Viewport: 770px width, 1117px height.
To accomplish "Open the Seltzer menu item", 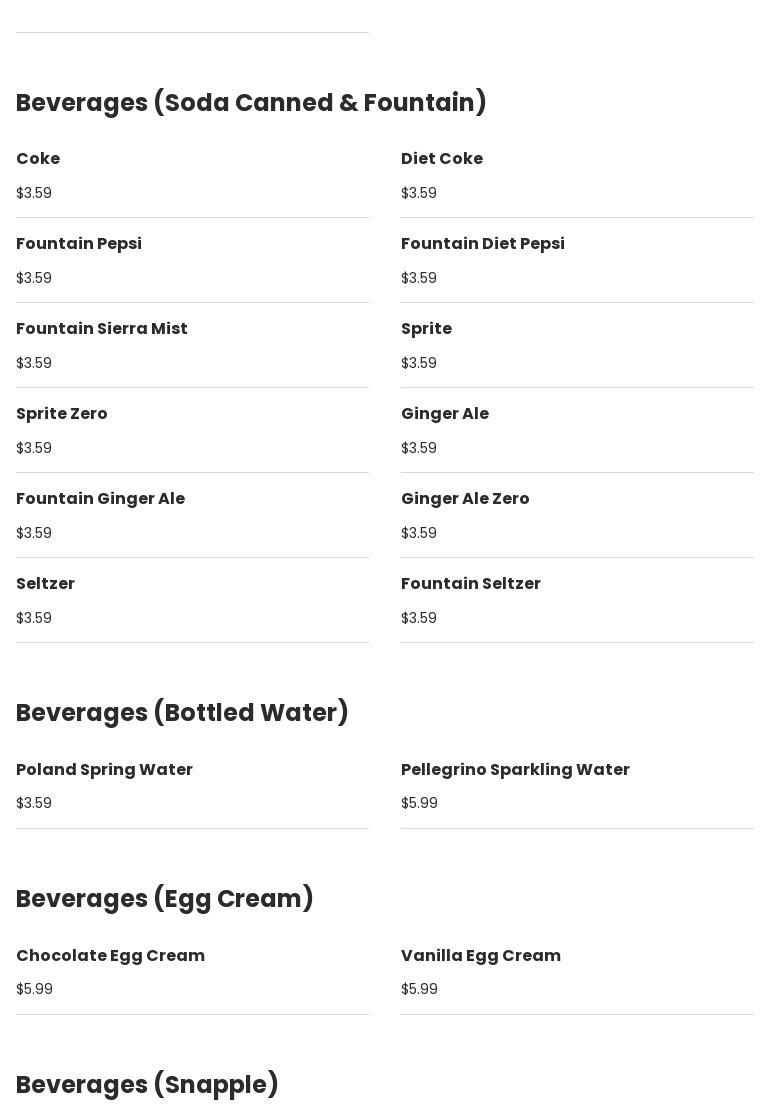I will [45, 584].
